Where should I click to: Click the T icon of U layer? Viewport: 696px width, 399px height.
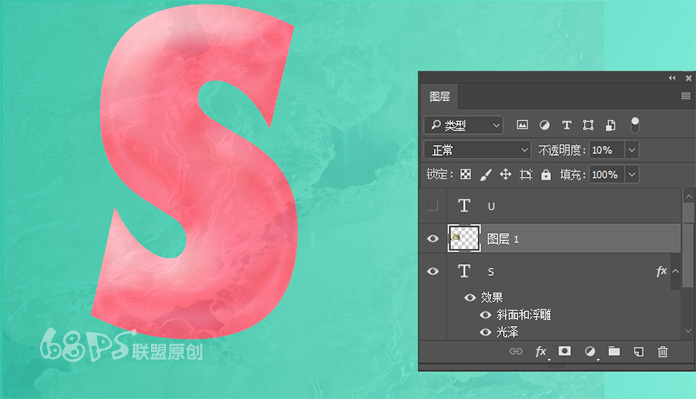pos(464,205)
